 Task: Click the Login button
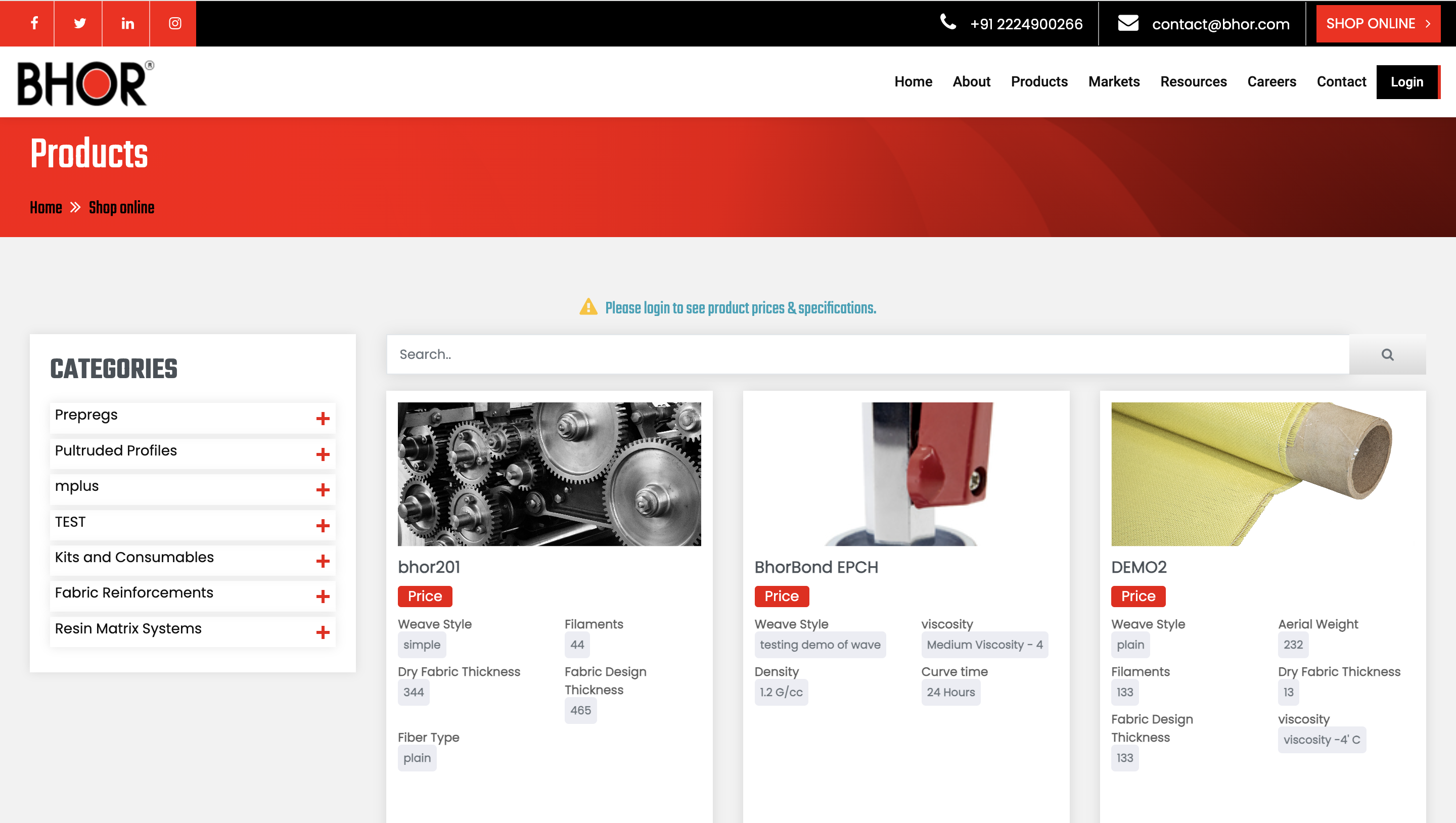pos(1407,82)
